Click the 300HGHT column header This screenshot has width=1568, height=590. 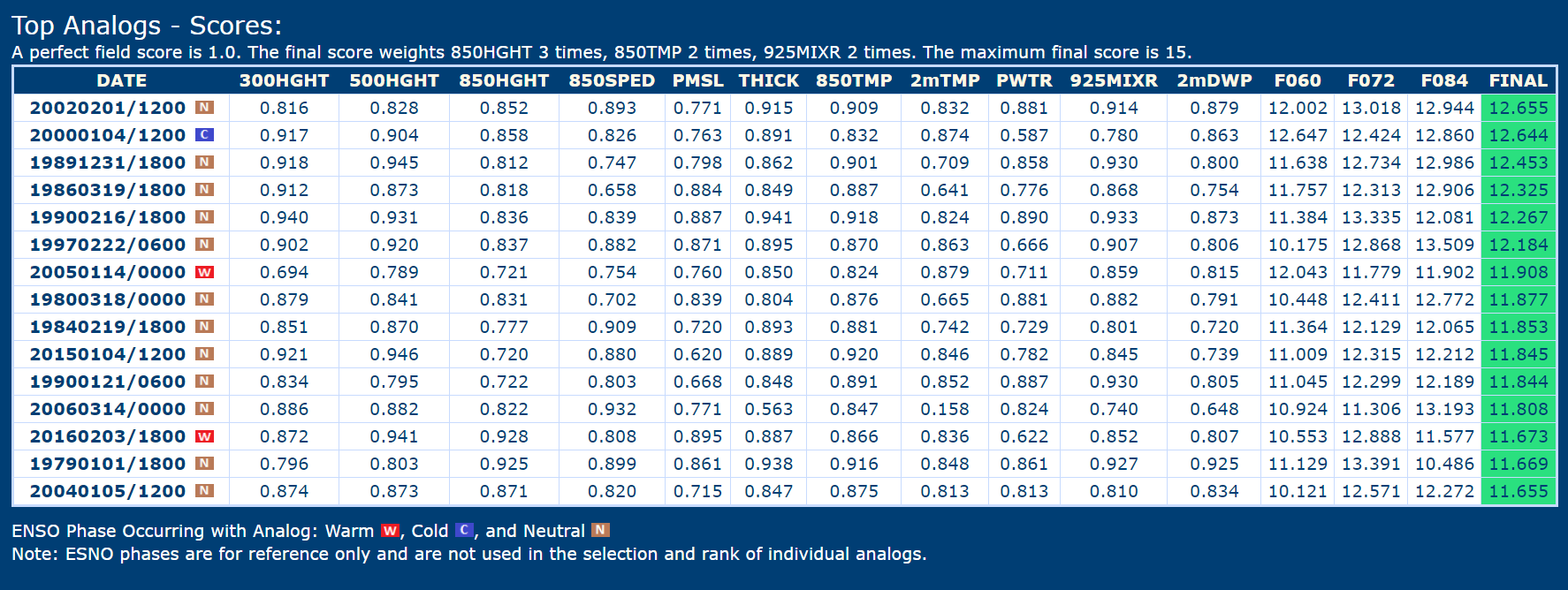pyautogui.click(x=285, y=80)
